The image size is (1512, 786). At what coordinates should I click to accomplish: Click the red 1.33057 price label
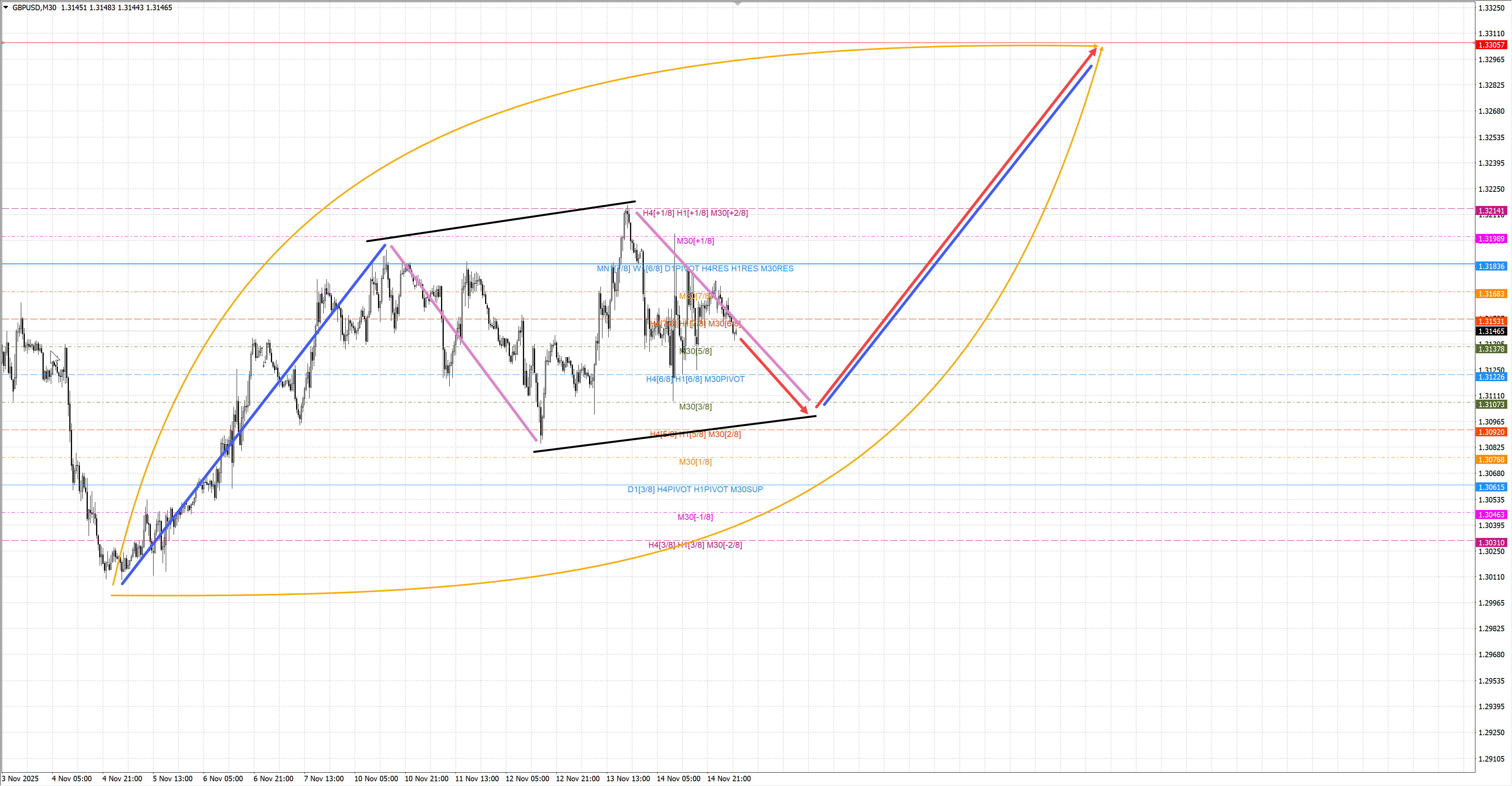pyautogui.click(x=1491, y=45)
